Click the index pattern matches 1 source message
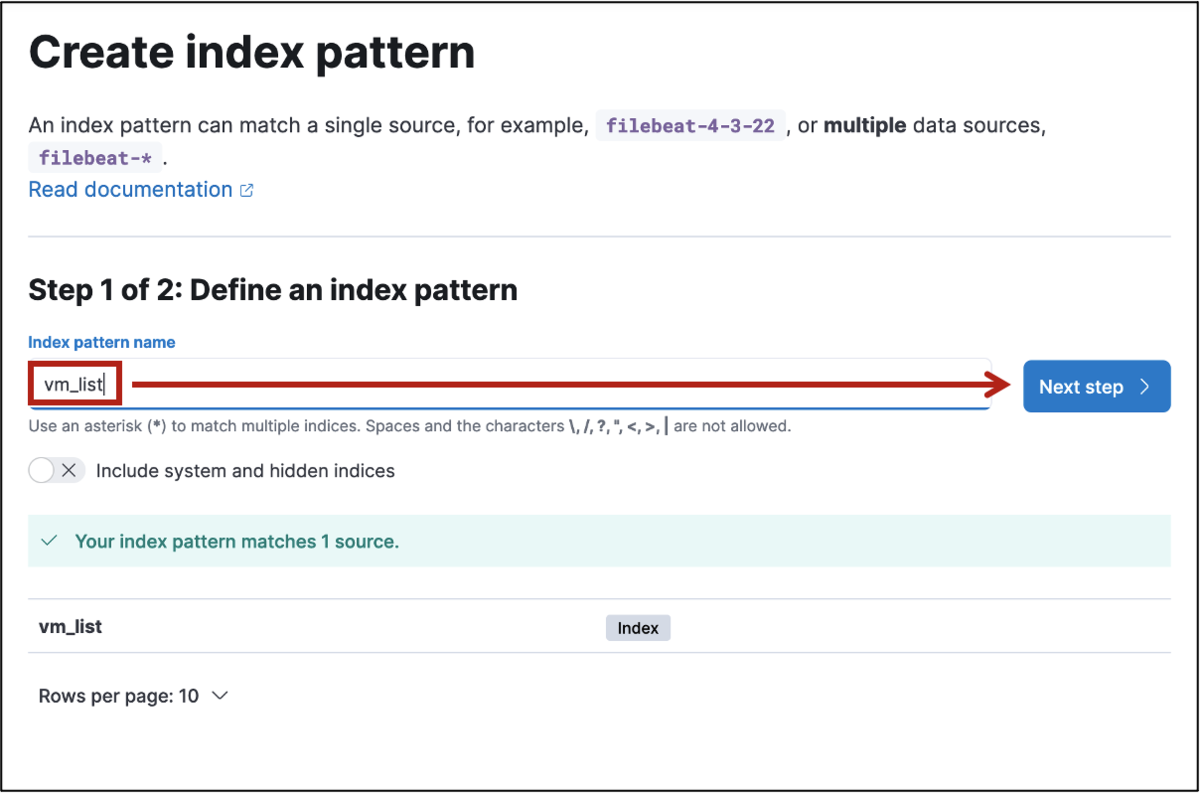 pos(237,541)
